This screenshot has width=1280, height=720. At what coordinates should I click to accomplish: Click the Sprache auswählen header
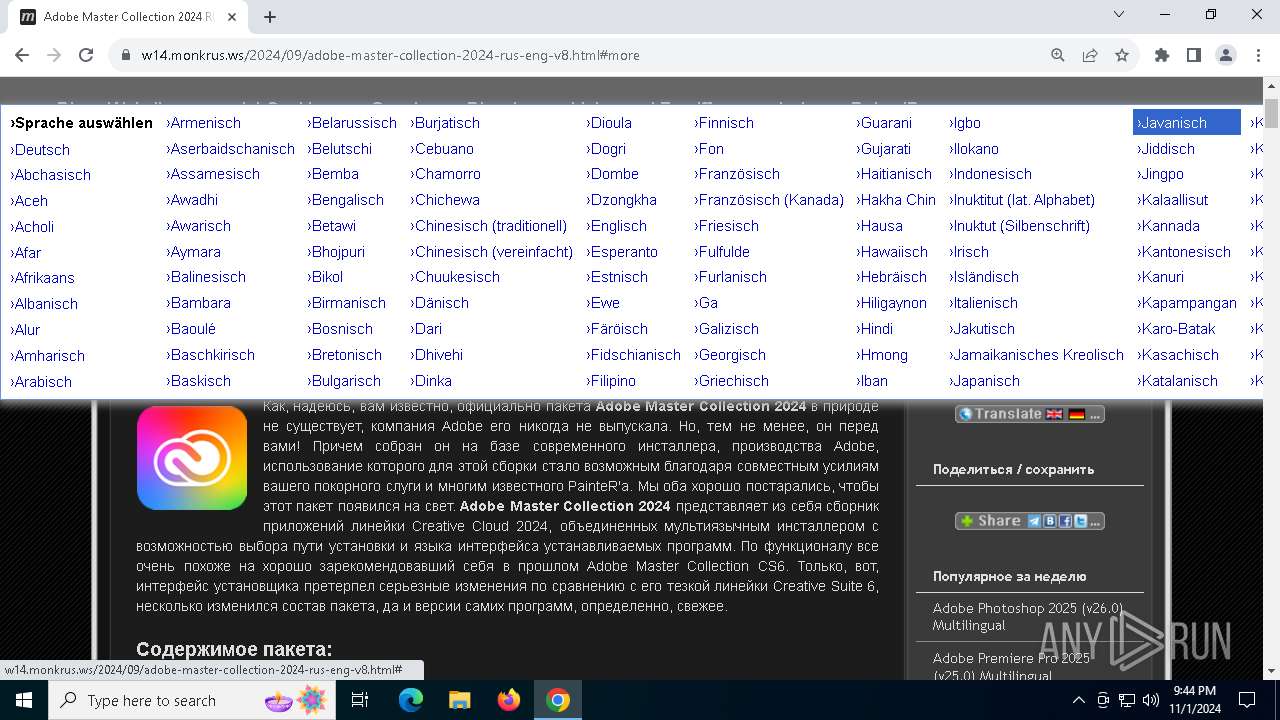click(81, 123)
